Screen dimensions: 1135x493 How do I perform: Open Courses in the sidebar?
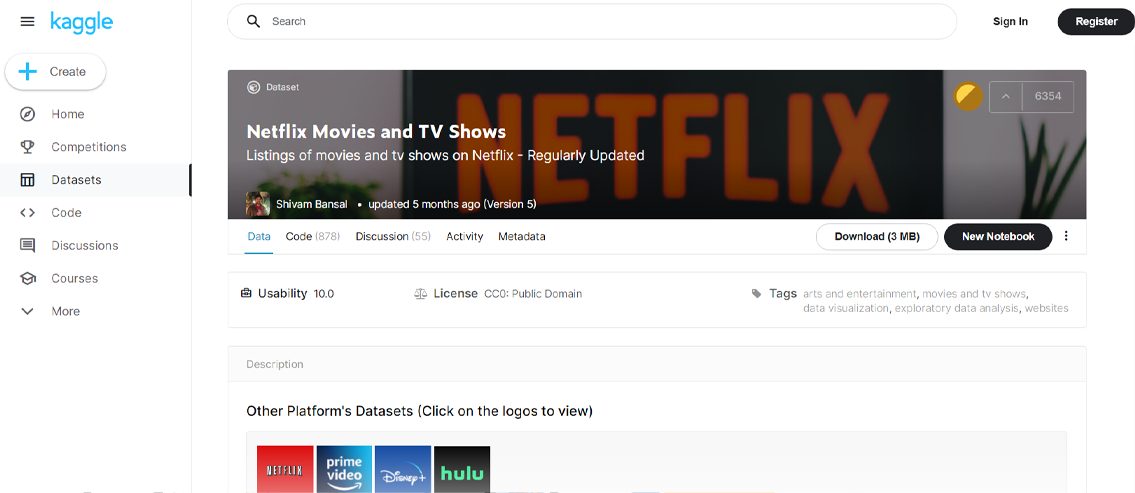[75, 279]
